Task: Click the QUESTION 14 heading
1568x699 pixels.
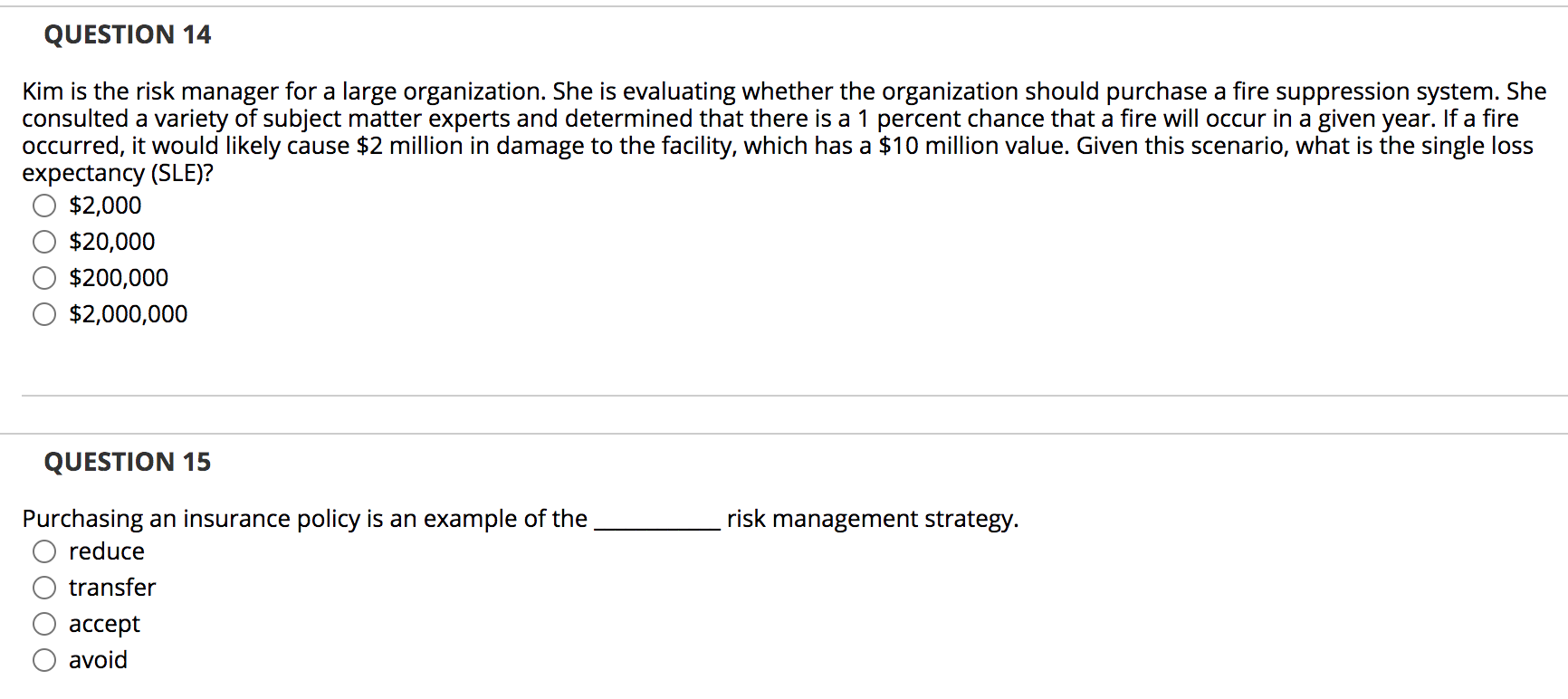Action: (127, 34)
